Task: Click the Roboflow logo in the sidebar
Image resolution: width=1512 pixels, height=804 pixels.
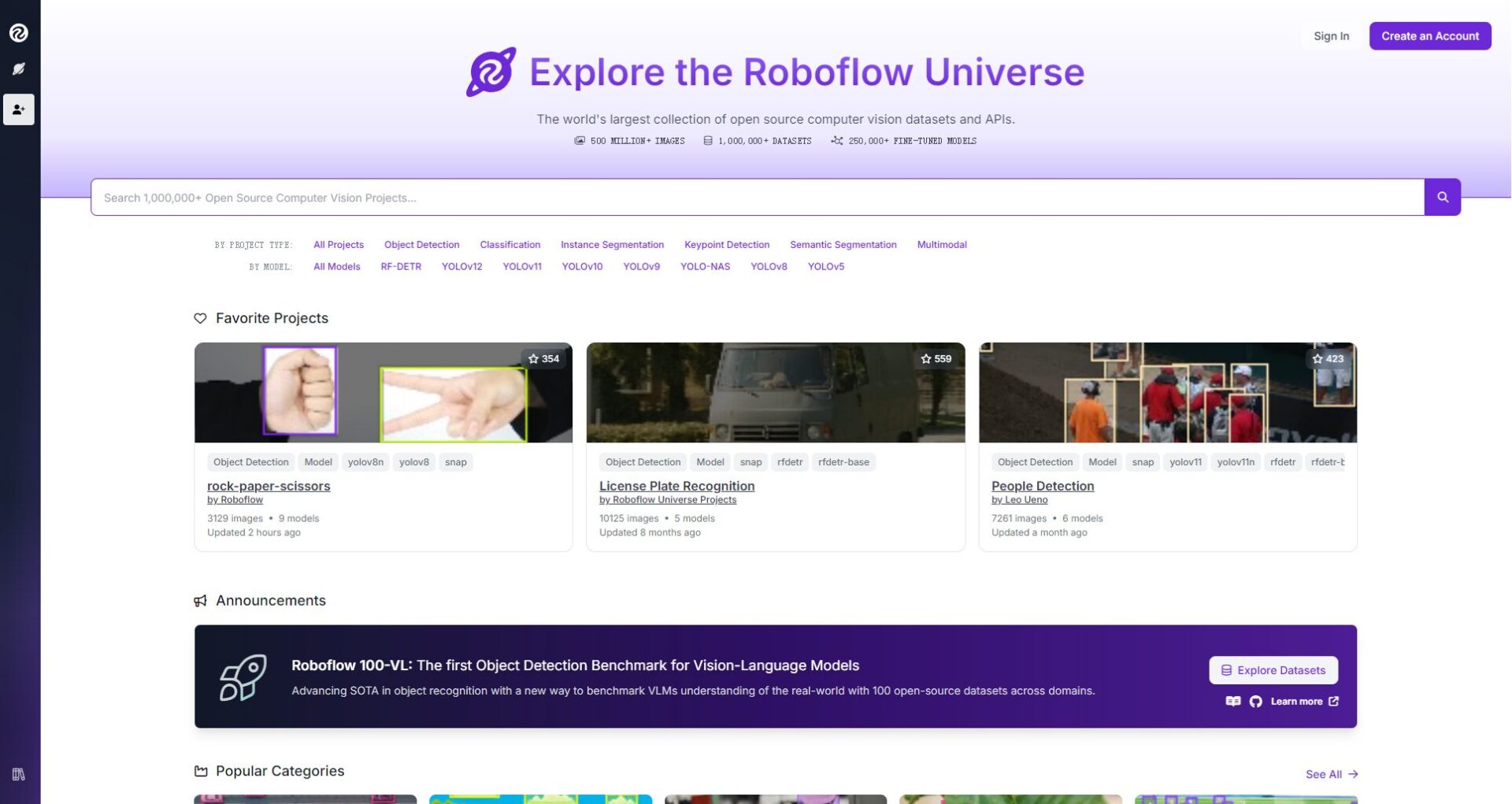Action: (19, 33)
